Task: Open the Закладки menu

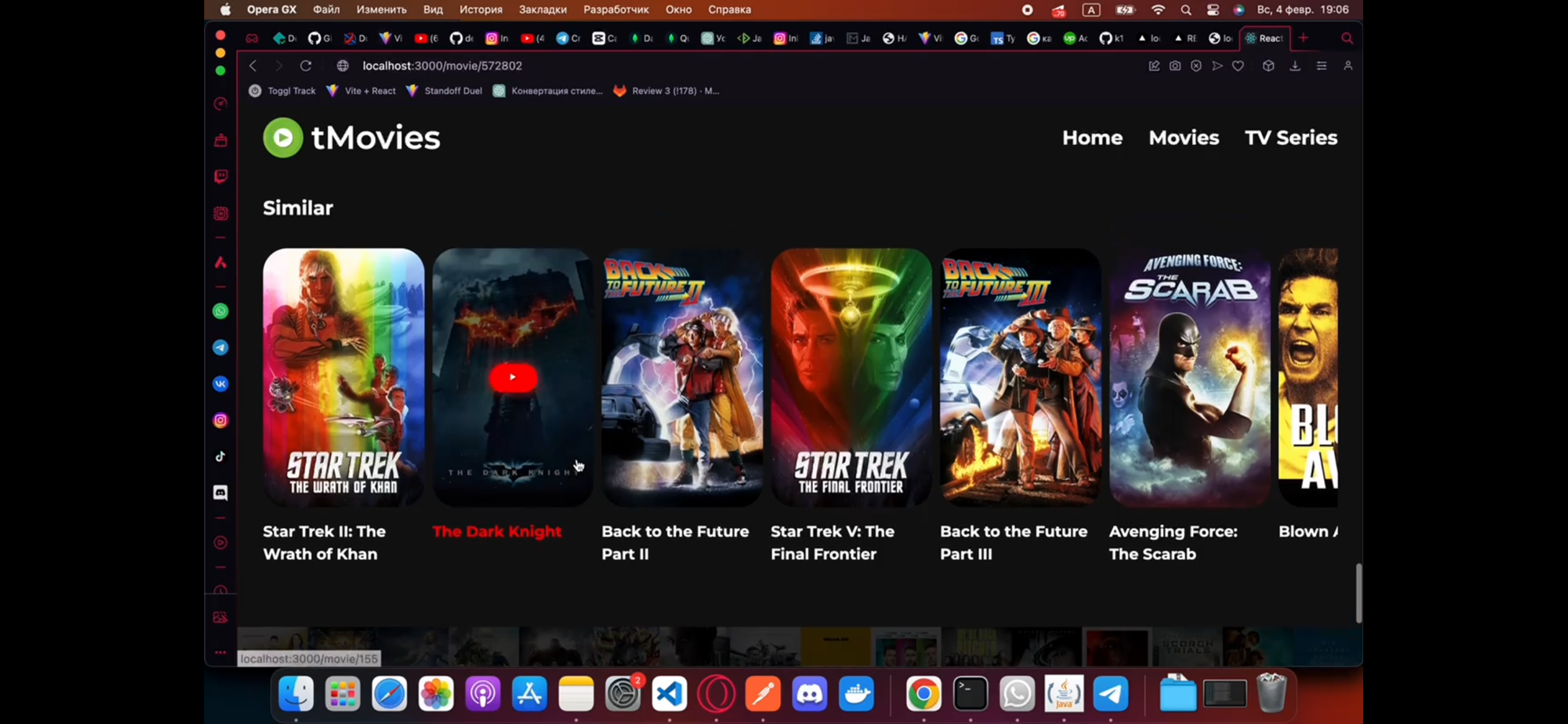Action: 542,9
